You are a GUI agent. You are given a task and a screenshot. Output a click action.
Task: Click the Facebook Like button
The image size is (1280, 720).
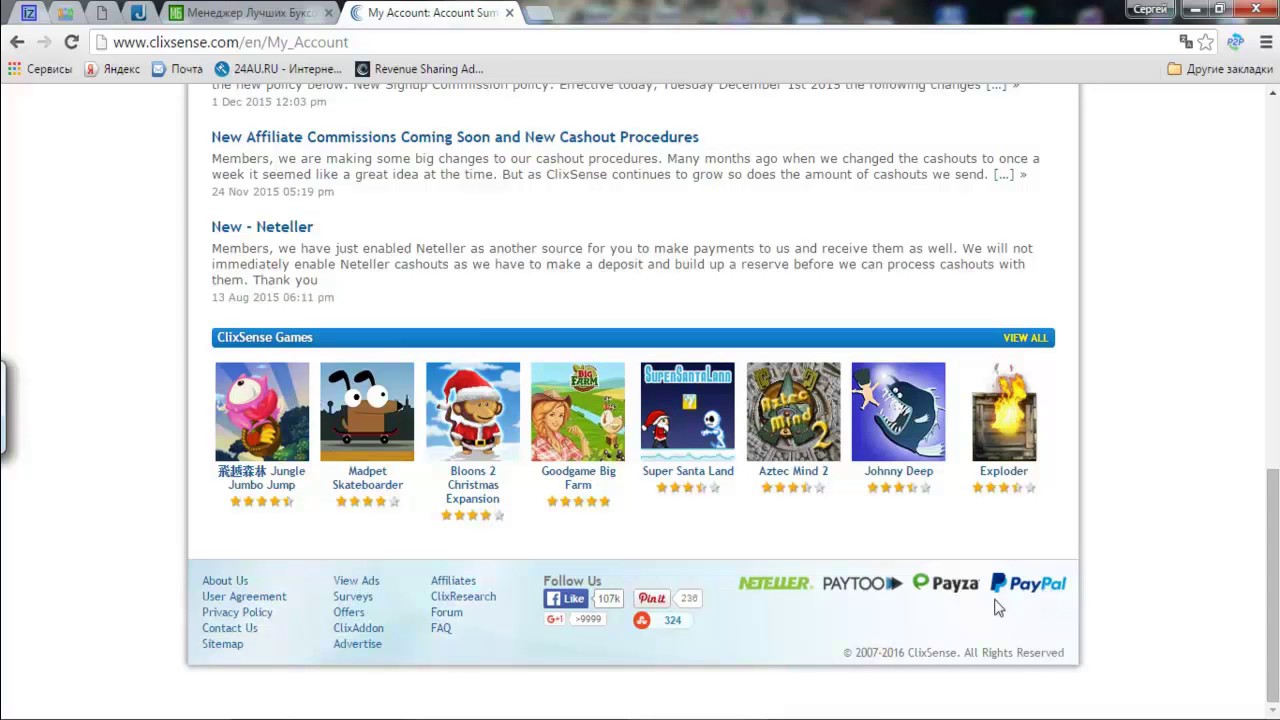(x=566, y=599)
